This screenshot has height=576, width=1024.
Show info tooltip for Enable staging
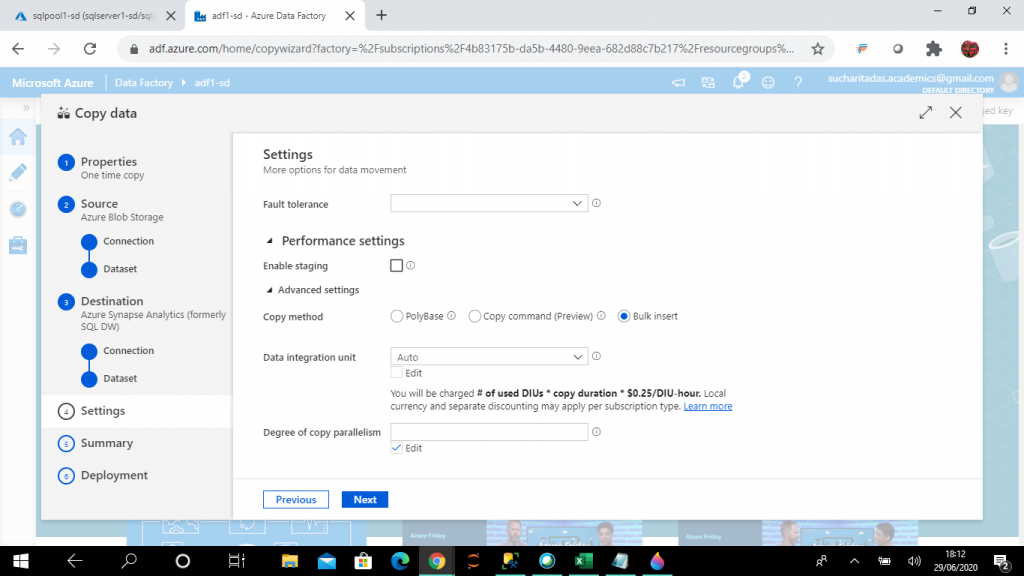[x=410, y=265]
